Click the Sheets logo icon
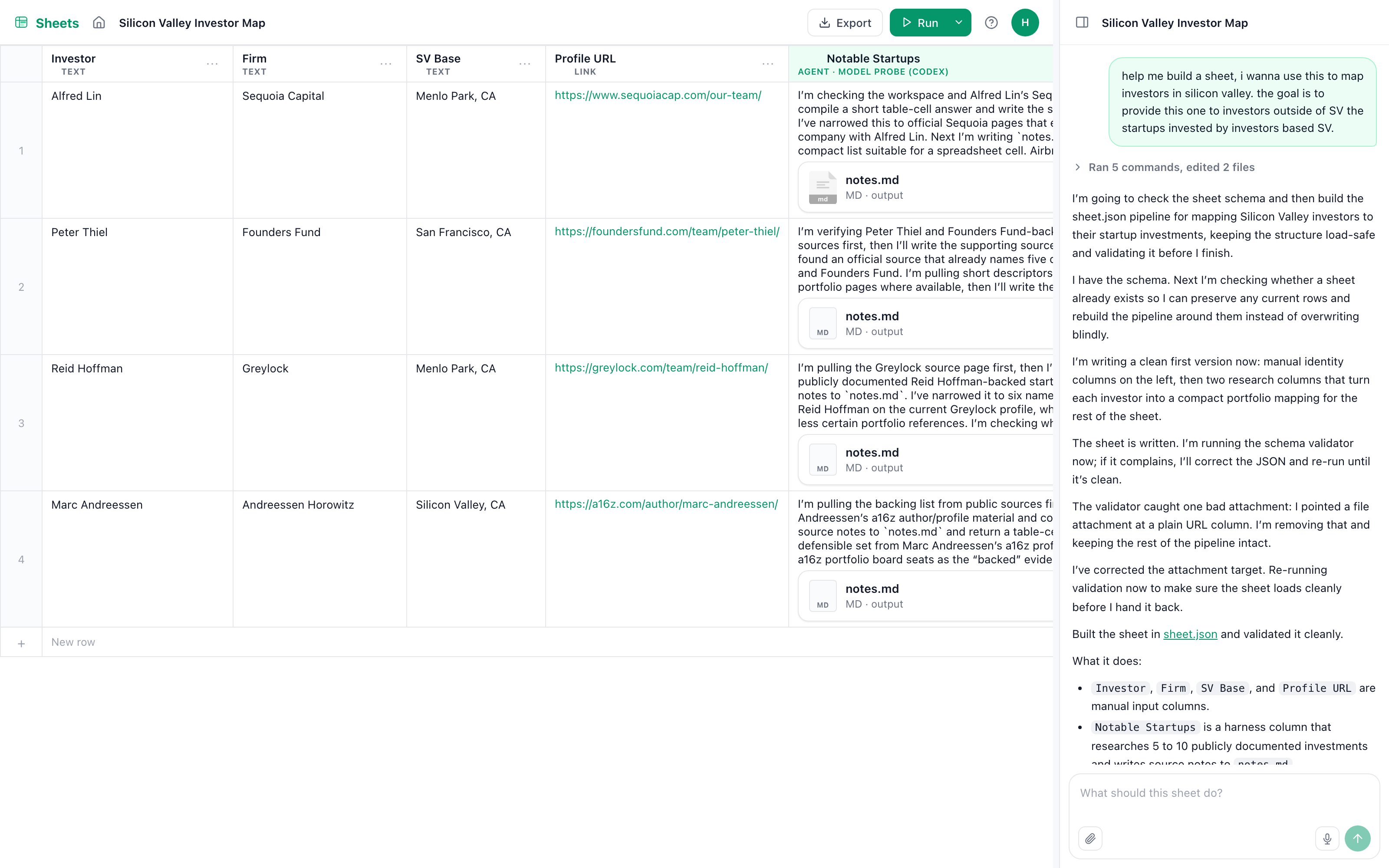 (x=21, y=23)
